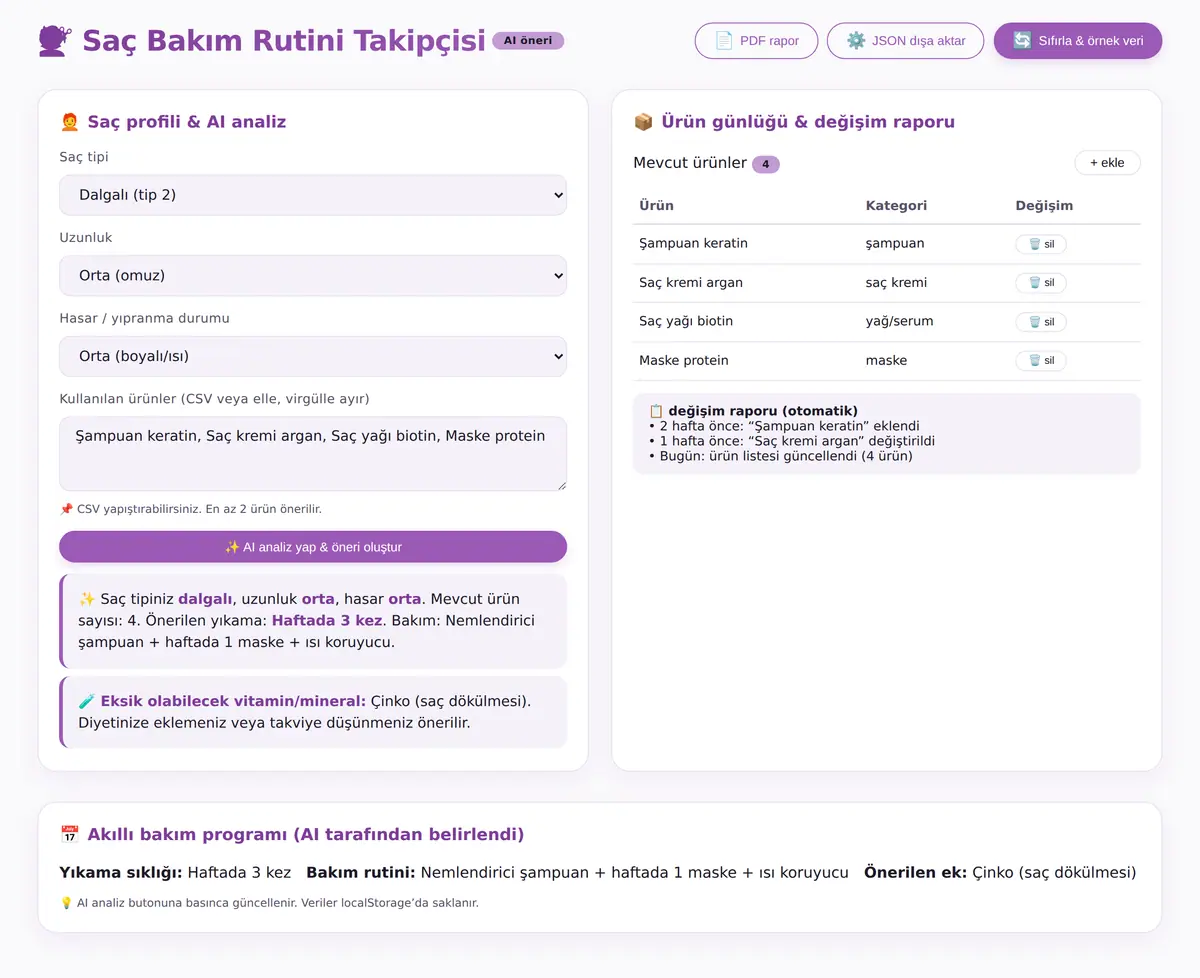Click the Sıfırla & örnek veri button
This screenshot has height=978, width=1200.
pyautogui.click(x=1078, y=41)
